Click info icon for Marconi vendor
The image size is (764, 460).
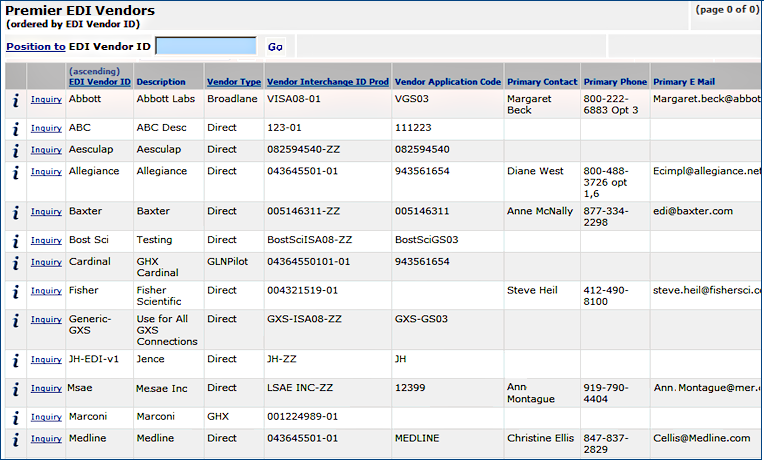[x=16, y=417]
